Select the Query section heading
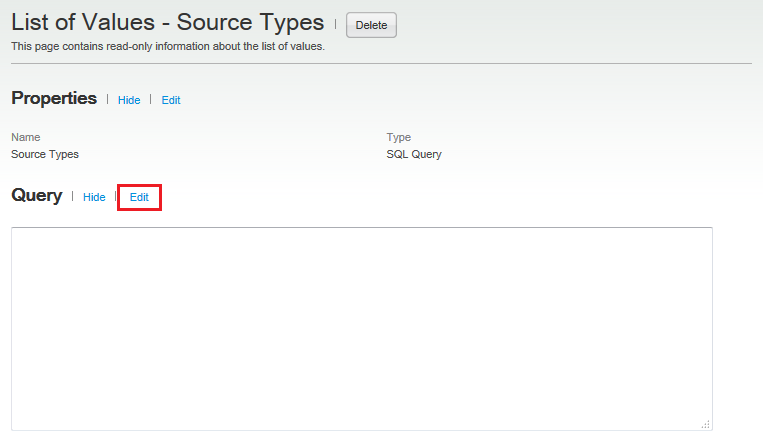The image size is (763, 444). 36,196
